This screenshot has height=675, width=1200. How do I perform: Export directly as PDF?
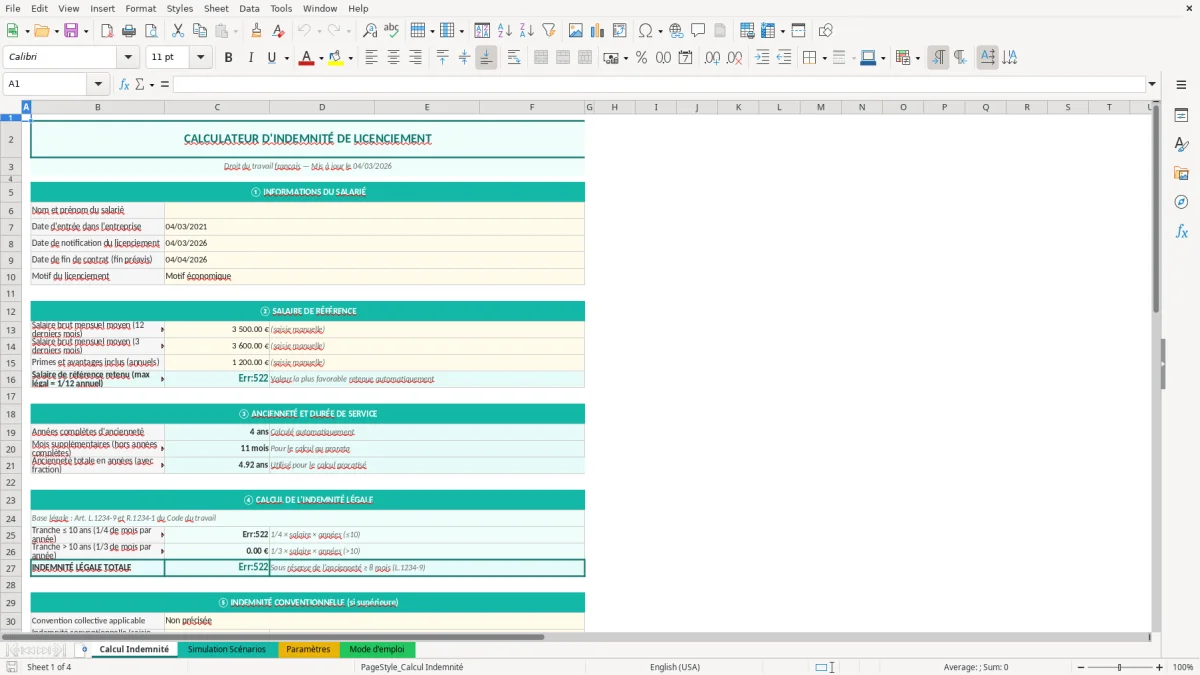click(106, 31)
